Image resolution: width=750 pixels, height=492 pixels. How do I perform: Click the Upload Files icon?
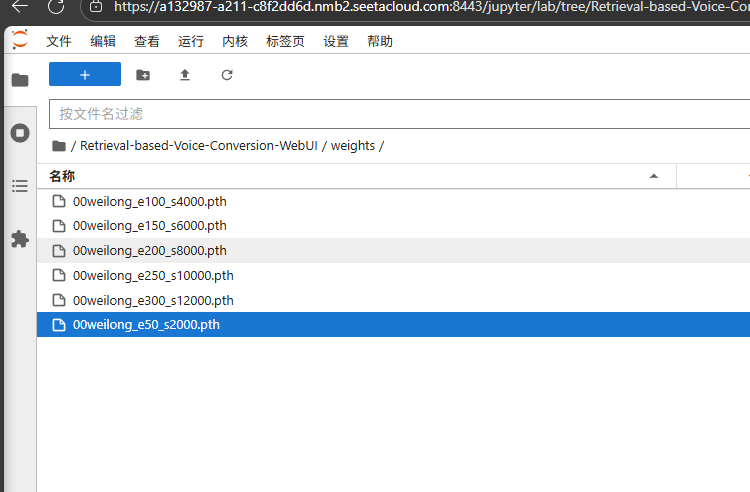pyautogui.click(x=184, y=75)
